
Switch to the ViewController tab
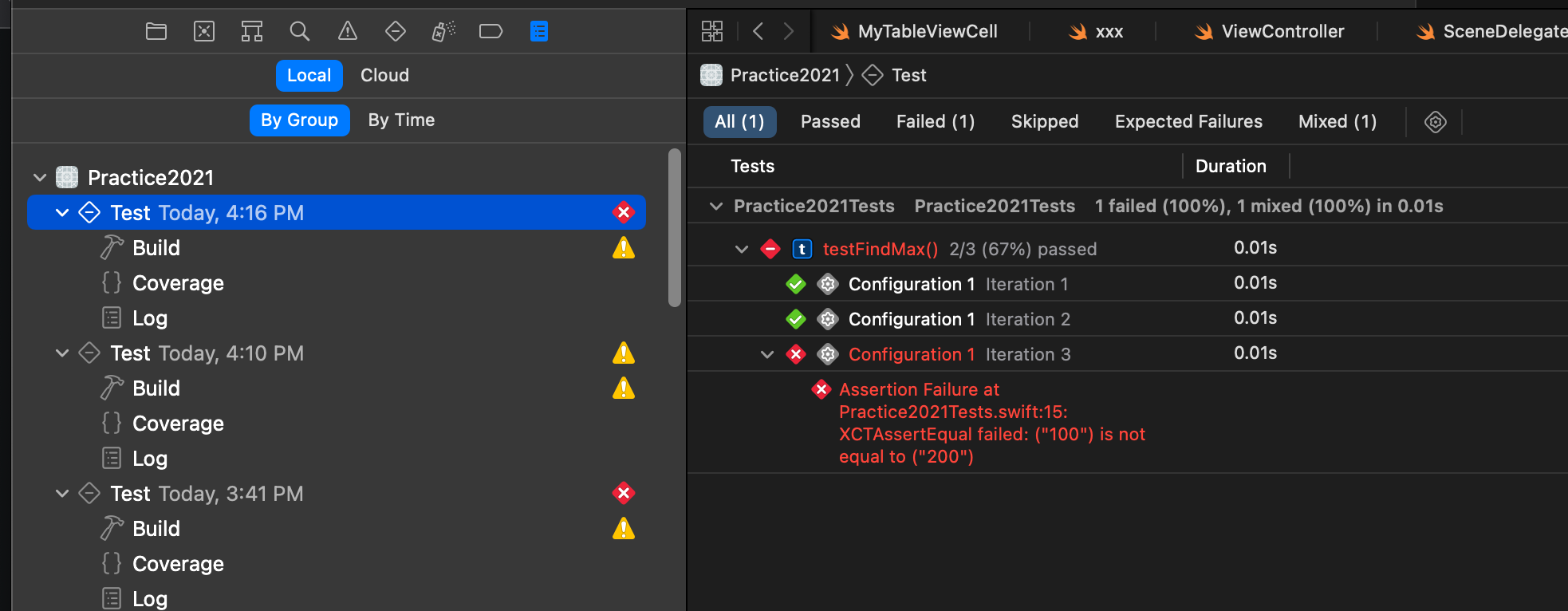tap(1270, 32)
